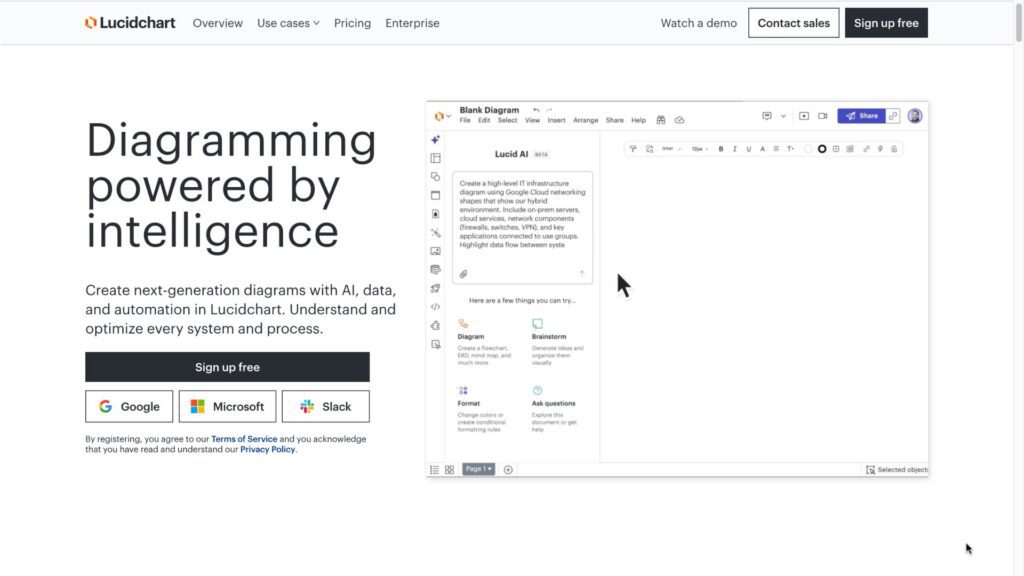Select the image insert icon in sidebar

click(434, 250)
